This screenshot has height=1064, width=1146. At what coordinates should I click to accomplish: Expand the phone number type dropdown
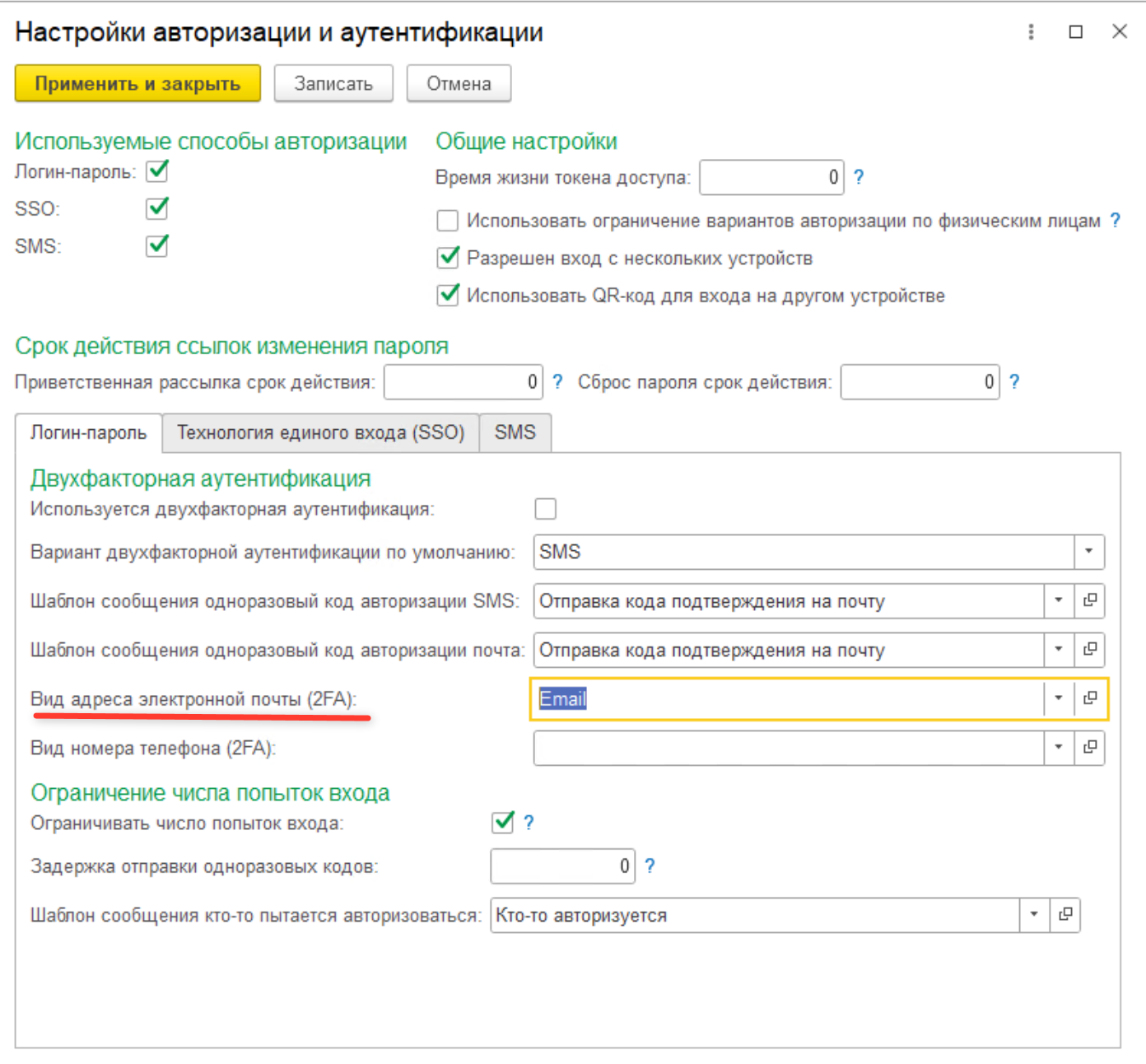(1059, 748)
